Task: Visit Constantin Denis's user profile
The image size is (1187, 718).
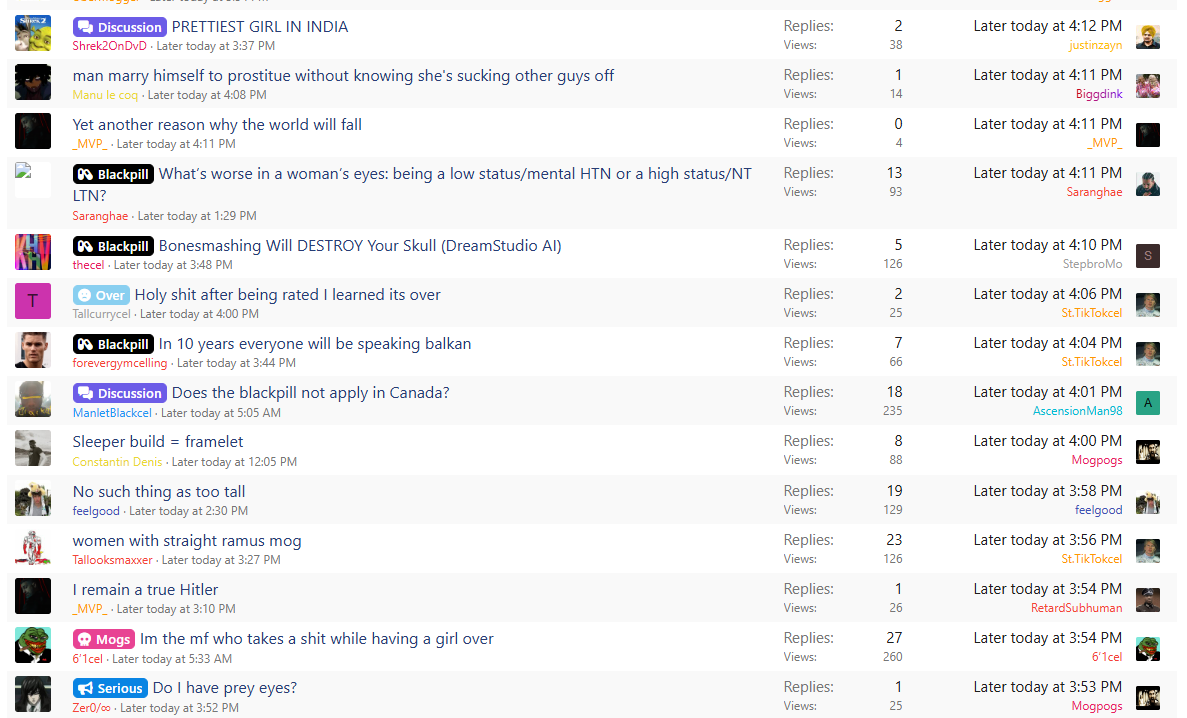Action: (116, 462)
